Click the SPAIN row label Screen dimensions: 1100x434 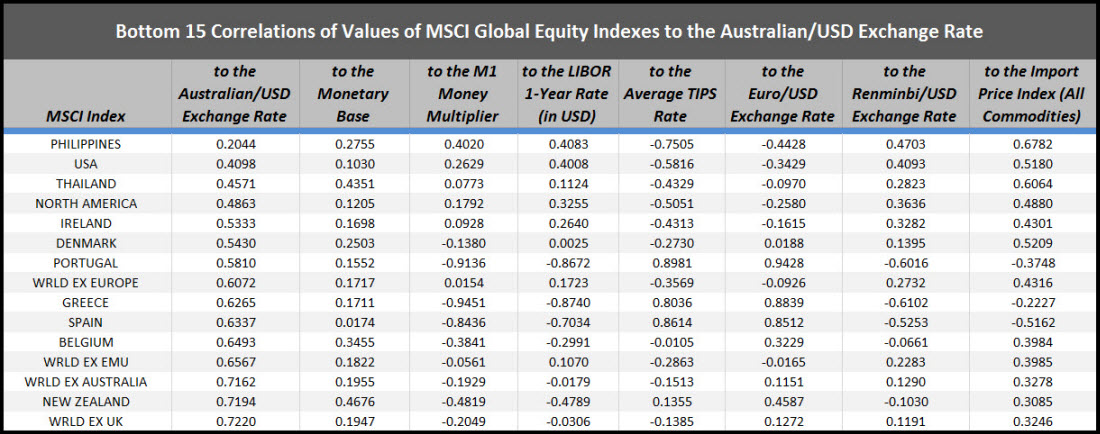tap(86, 323)
